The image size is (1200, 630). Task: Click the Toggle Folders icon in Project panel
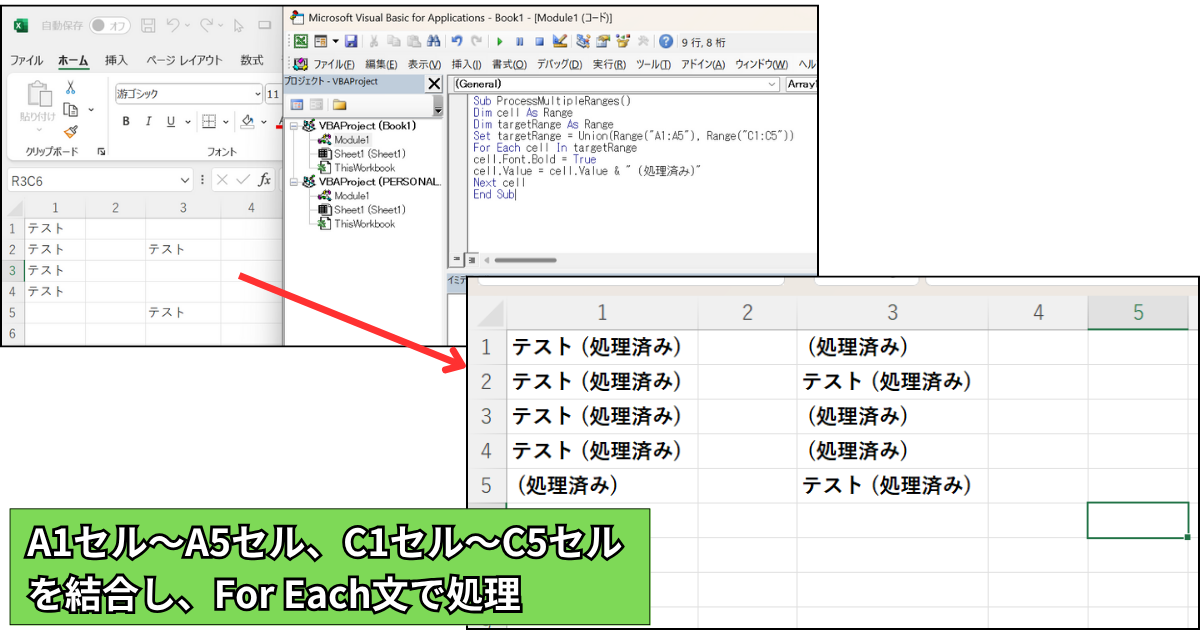point(340,104)
